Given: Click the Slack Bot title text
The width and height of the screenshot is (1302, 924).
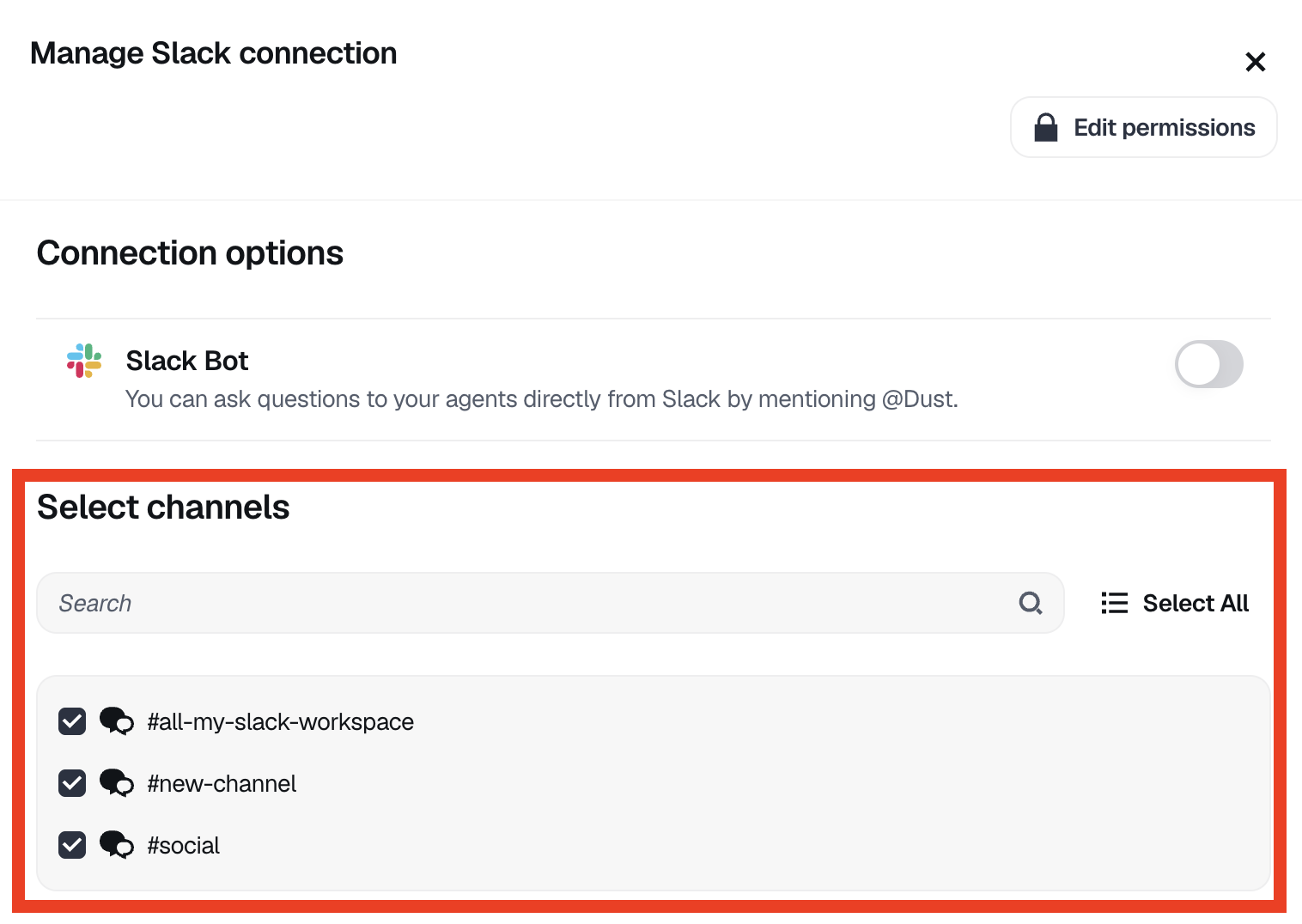Looking at the screenshot, I should (187, 361).
